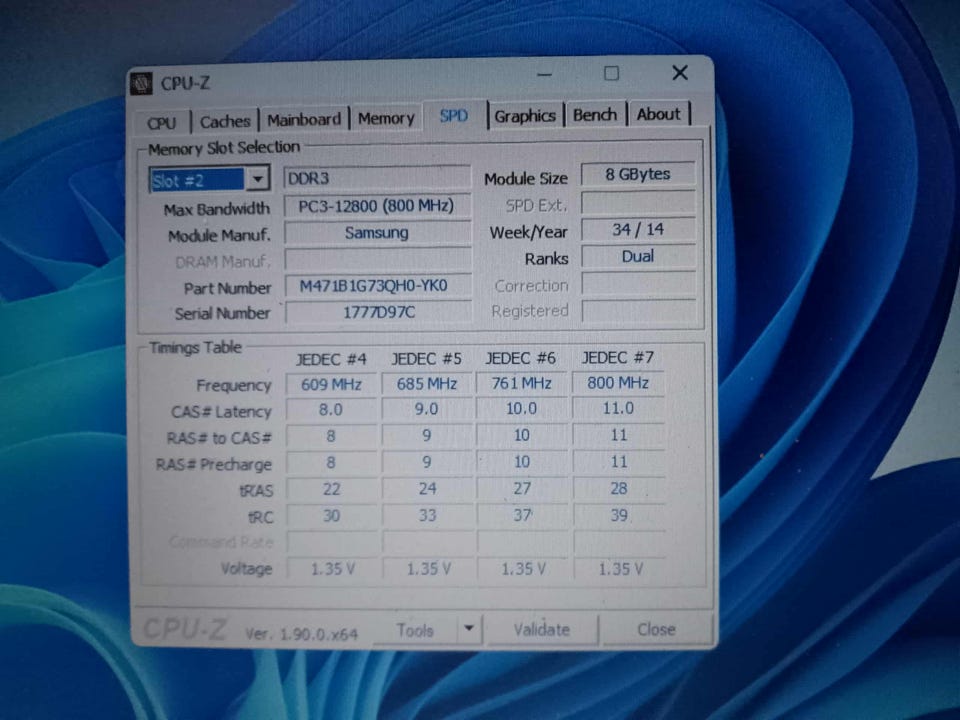Click the CPU-Z app icon in title bar
The width and height of the screenshot is (960, 720).
pyautogui.click(x=142, y=83)
